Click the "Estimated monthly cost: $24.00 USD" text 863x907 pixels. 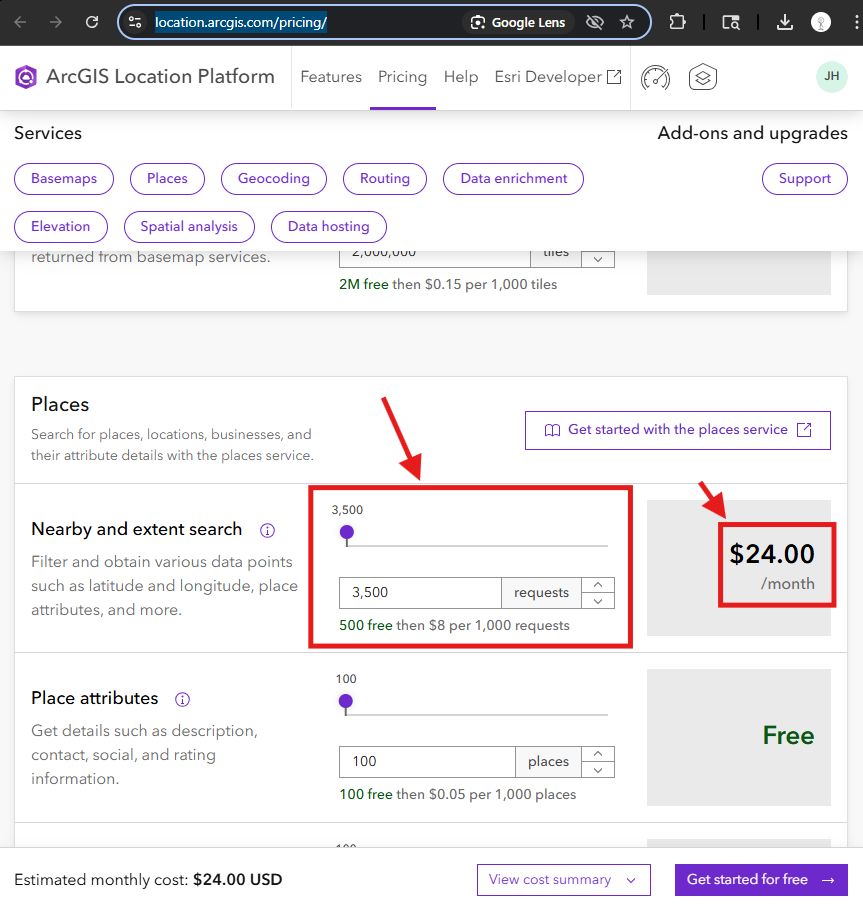[148, 880]
